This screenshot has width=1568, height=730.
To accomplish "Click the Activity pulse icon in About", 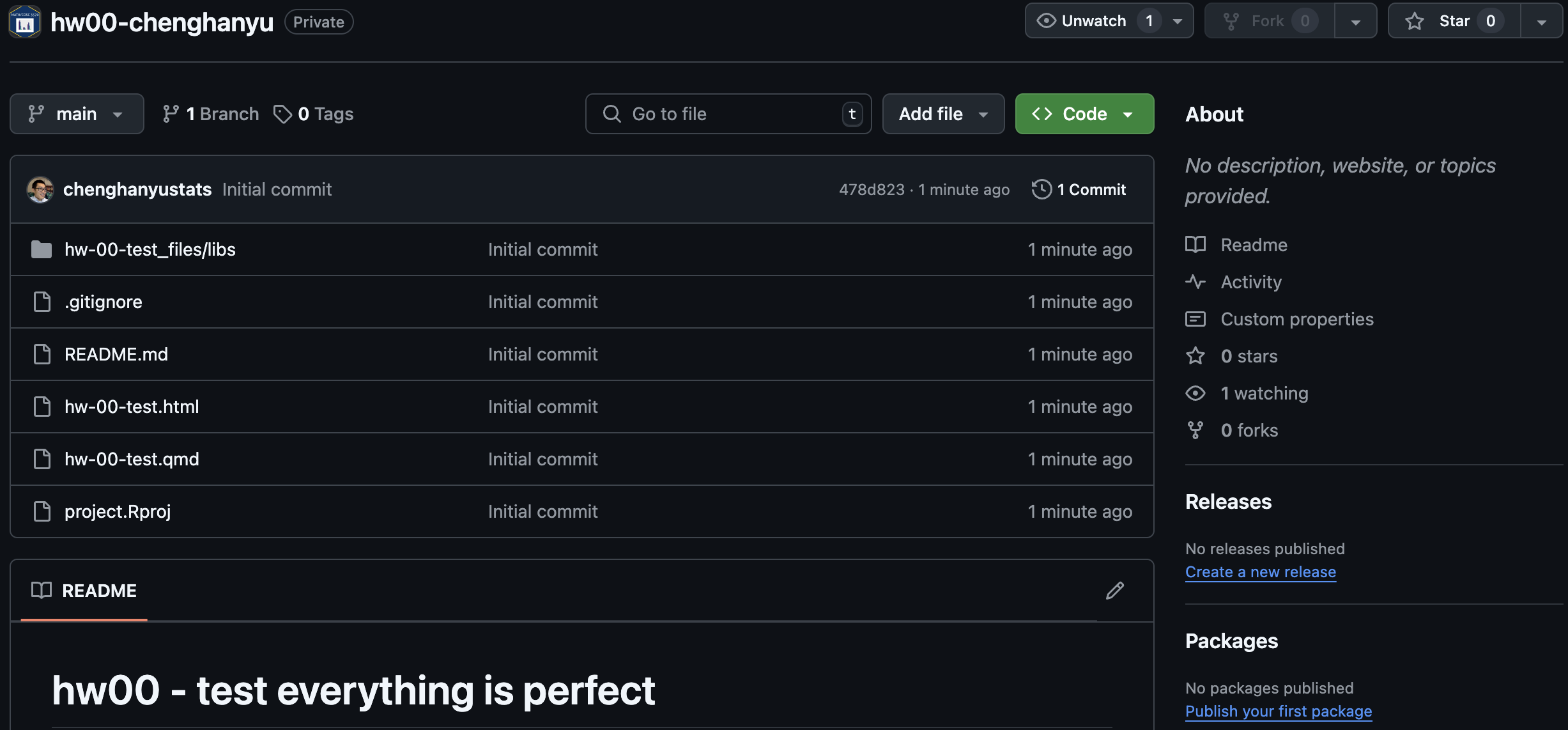I will coord(1195,281).
